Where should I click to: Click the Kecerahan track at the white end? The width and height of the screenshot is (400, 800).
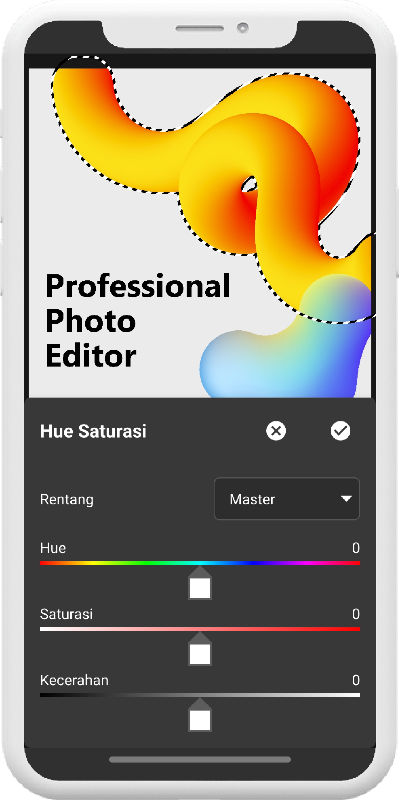tap(355, 695)
